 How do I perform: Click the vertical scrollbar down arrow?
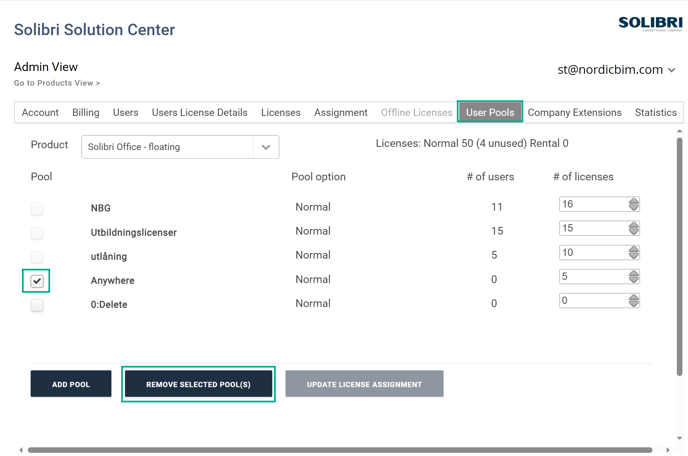tap(680, 438)
